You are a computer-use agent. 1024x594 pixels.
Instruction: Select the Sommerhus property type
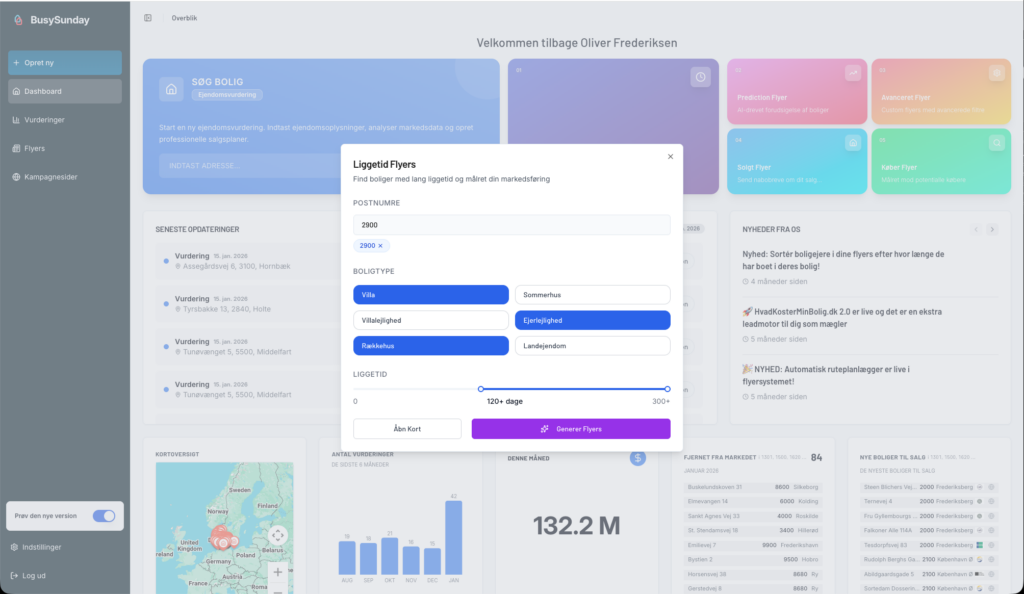(592, 295)
